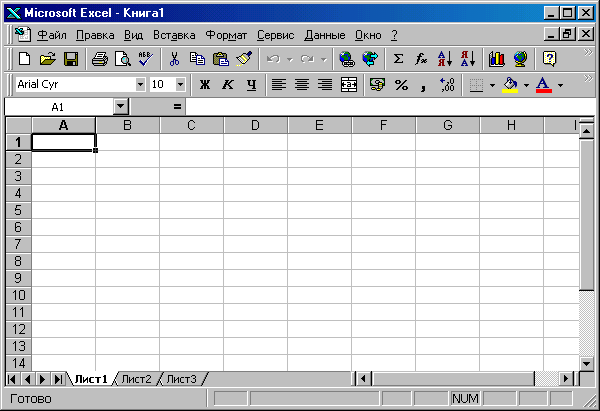This screenshot has height=411, width=600.
Task: Sort ascending with the А-Я icon
Action: coord(445,59)
